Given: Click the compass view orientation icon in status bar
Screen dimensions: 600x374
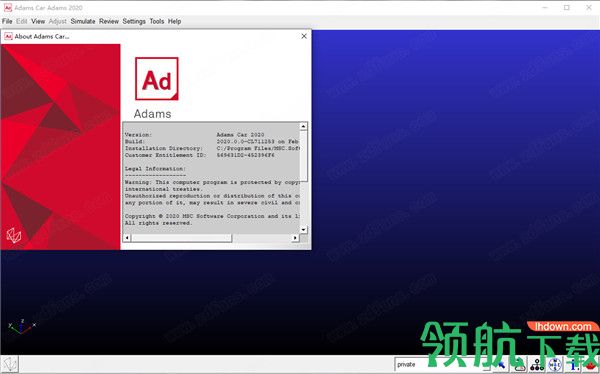Looking at the screenshot, I should point(554,364).
